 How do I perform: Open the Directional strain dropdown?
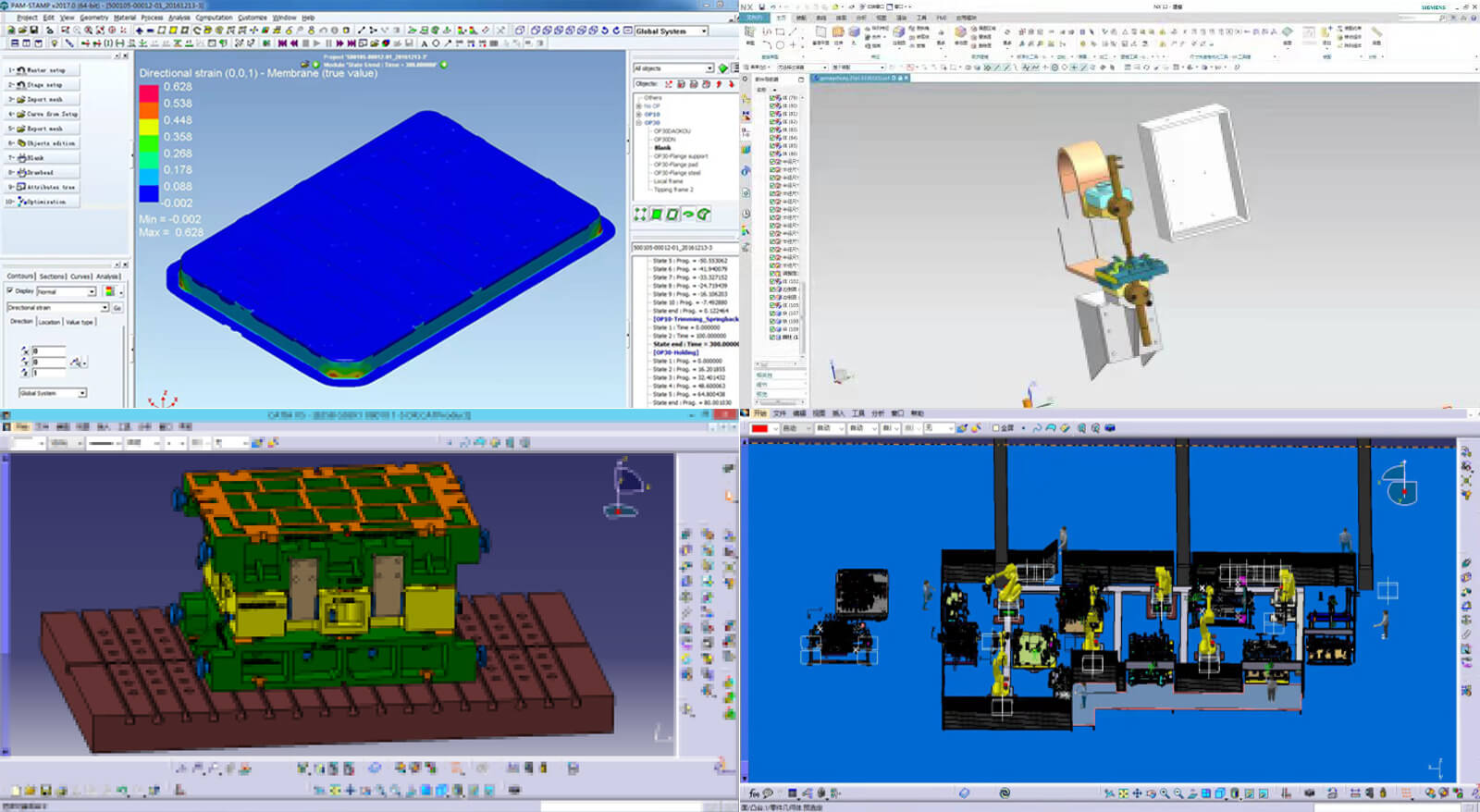105,308
